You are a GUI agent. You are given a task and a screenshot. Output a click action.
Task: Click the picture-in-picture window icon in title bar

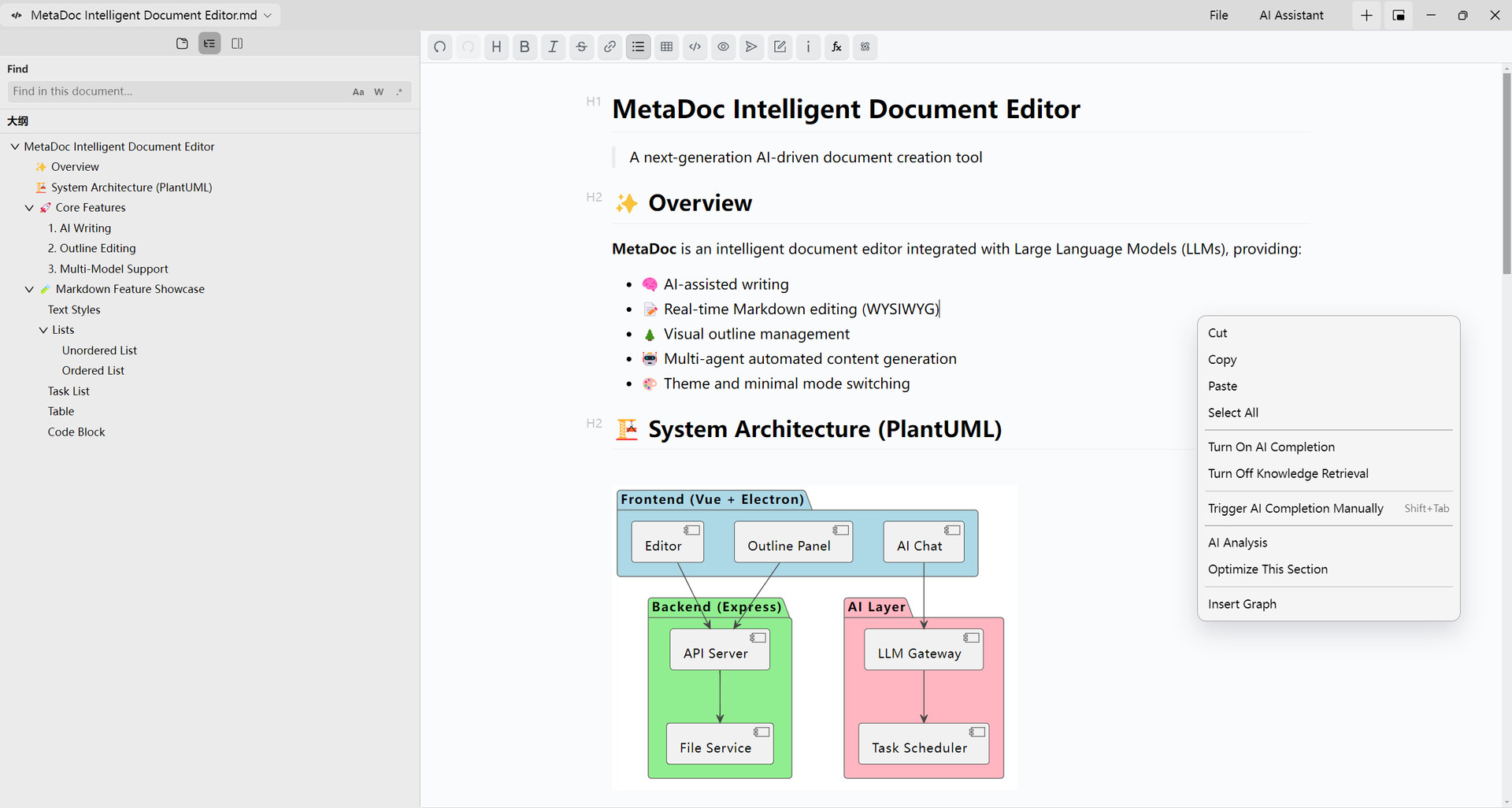1399,16
